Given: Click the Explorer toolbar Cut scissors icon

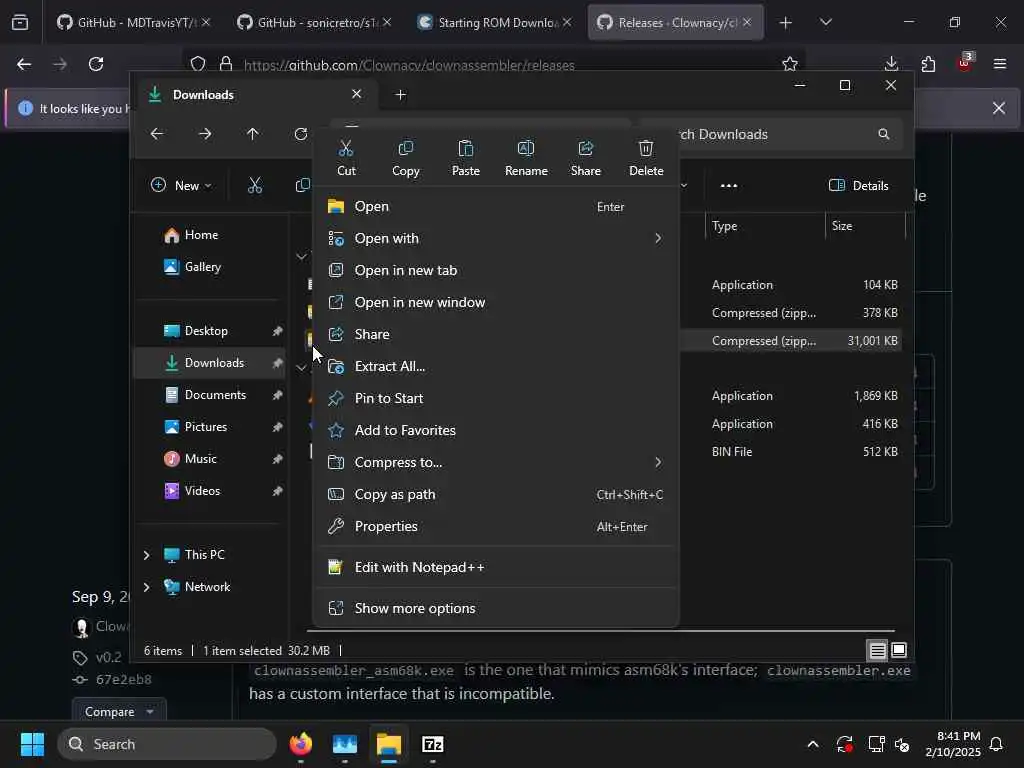Looking at the screenshot, I should tap(255, 185).
